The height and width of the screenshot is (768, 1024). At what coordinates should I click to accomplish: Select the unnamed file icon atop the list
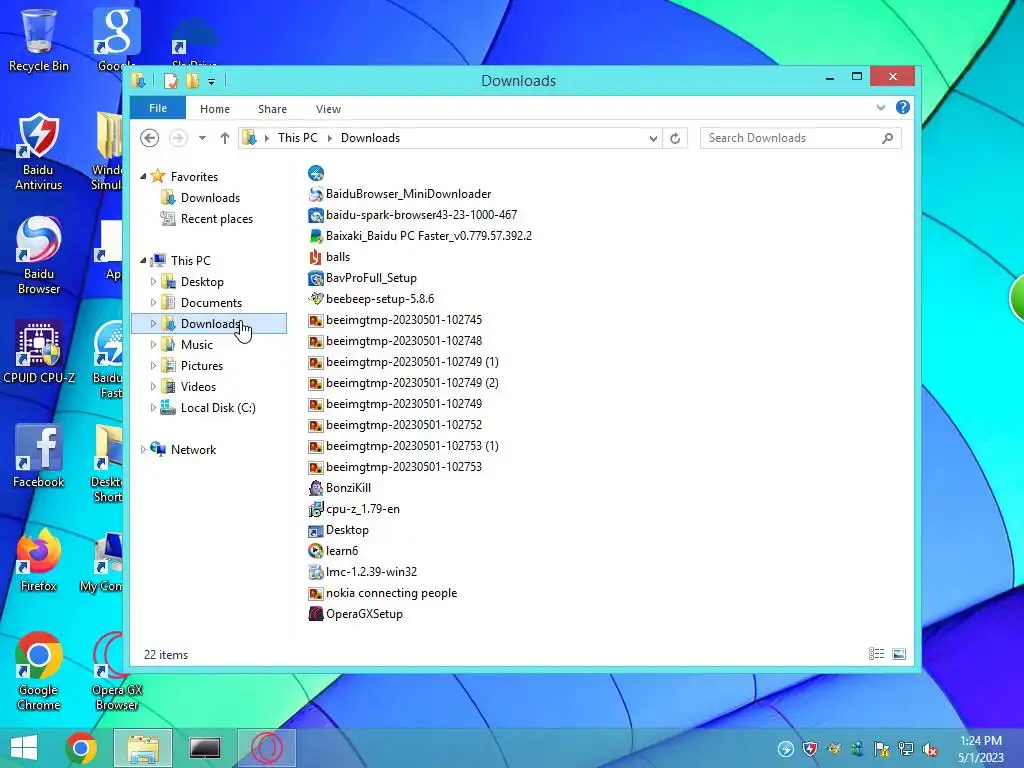coord(315,173)
